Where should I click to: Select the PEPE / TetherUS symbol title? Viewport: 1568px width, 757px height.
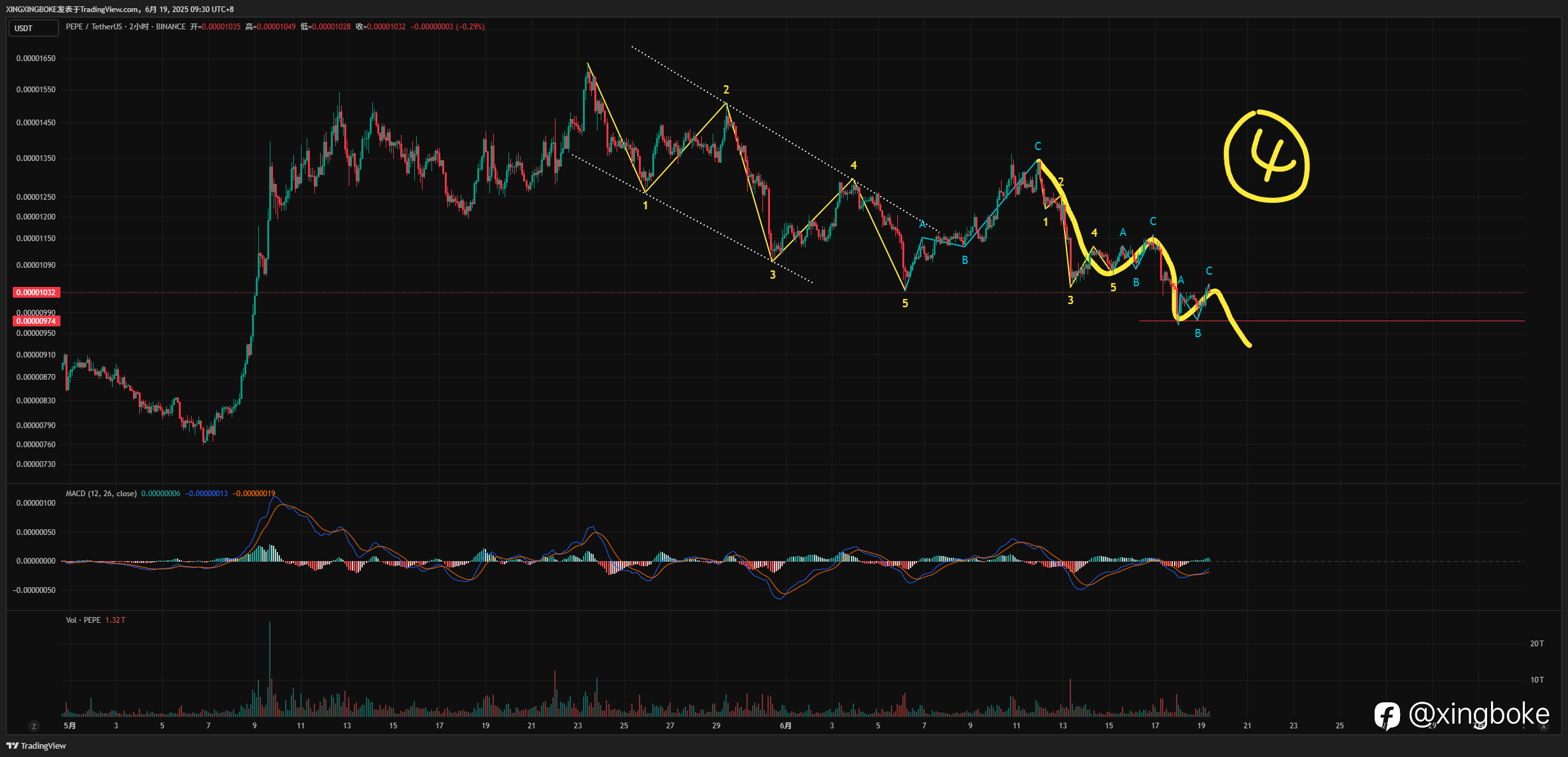95,27
